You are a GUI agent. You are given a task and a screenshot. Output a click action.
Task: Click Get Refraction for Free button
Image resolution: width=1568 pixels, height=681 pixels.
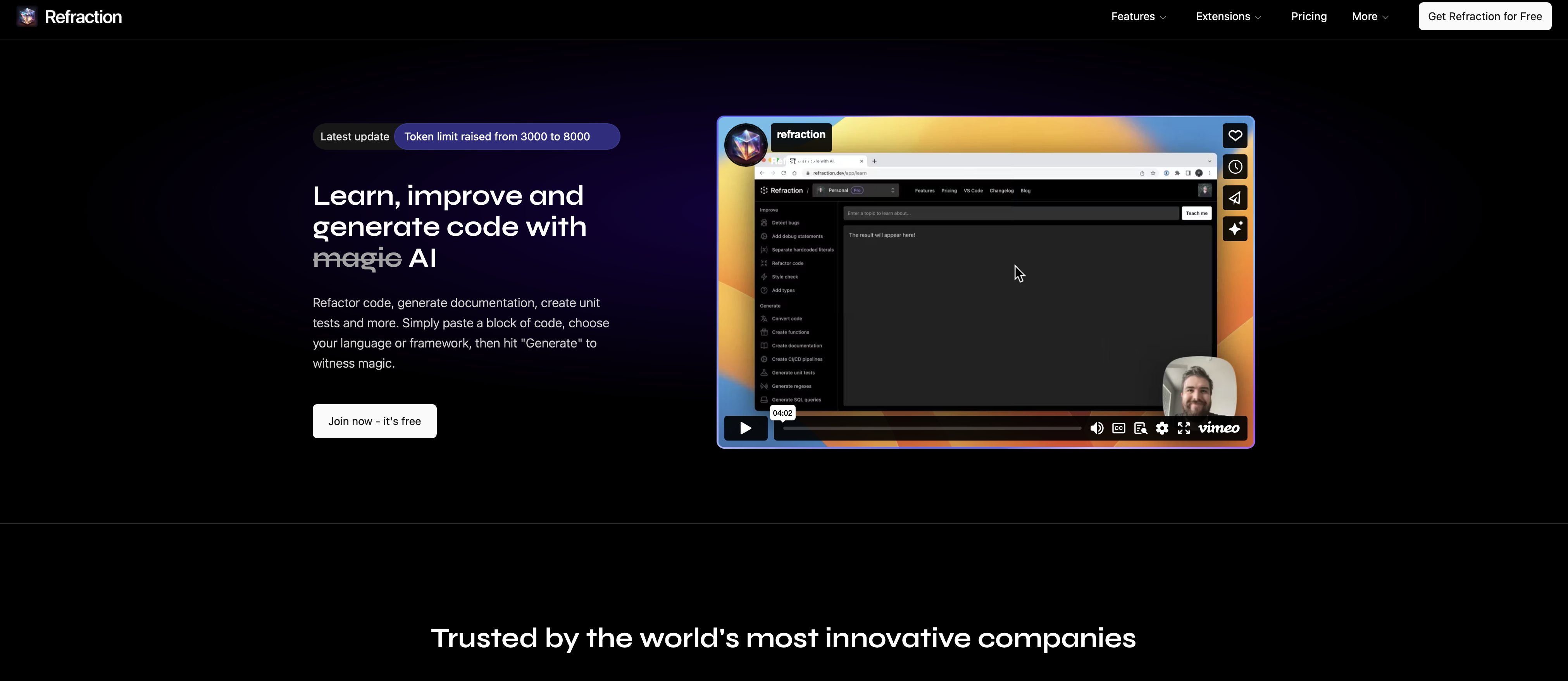(1484, 16)
